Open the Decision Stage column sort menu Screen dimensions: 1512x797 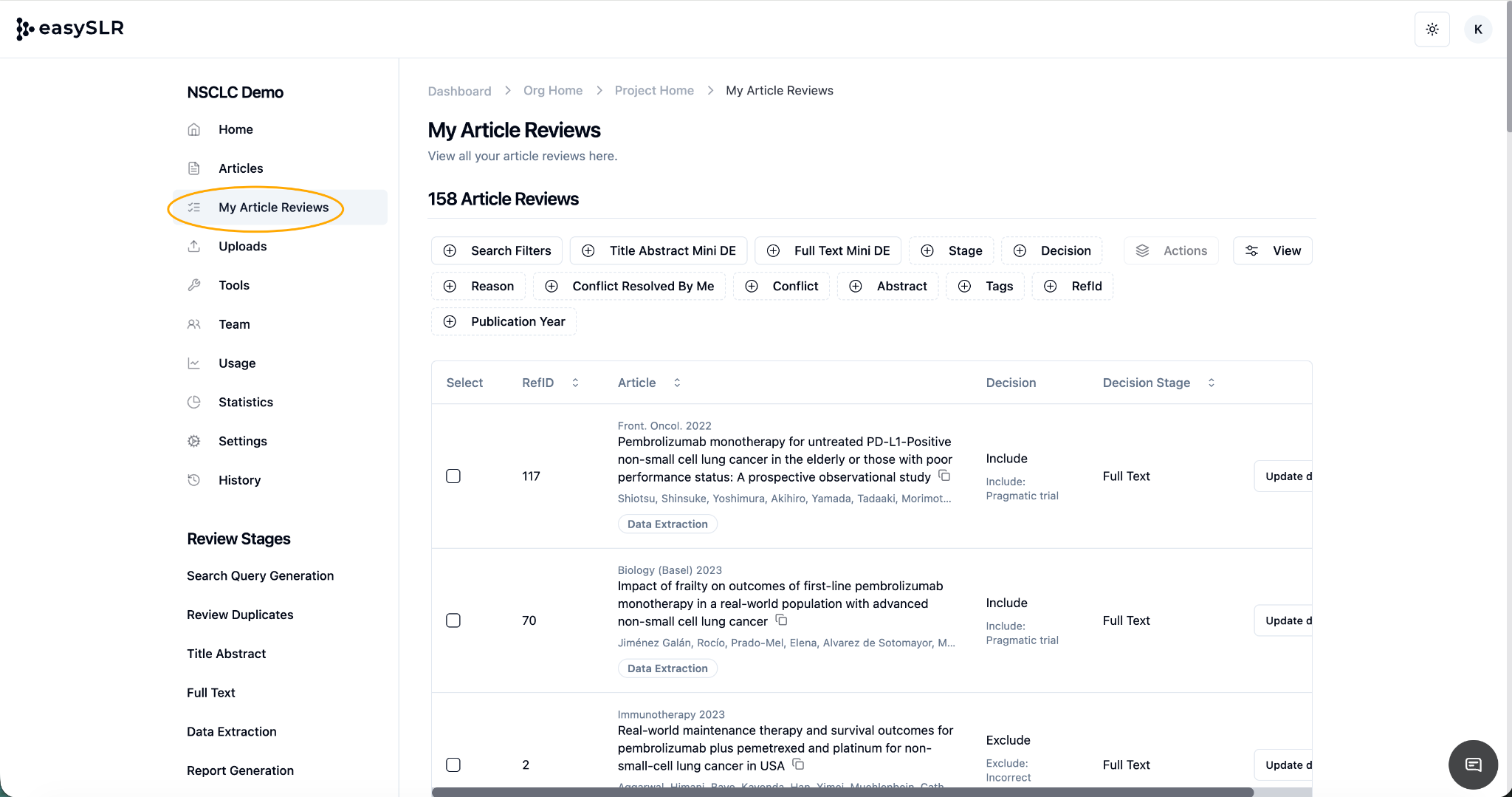(1211, 383)
